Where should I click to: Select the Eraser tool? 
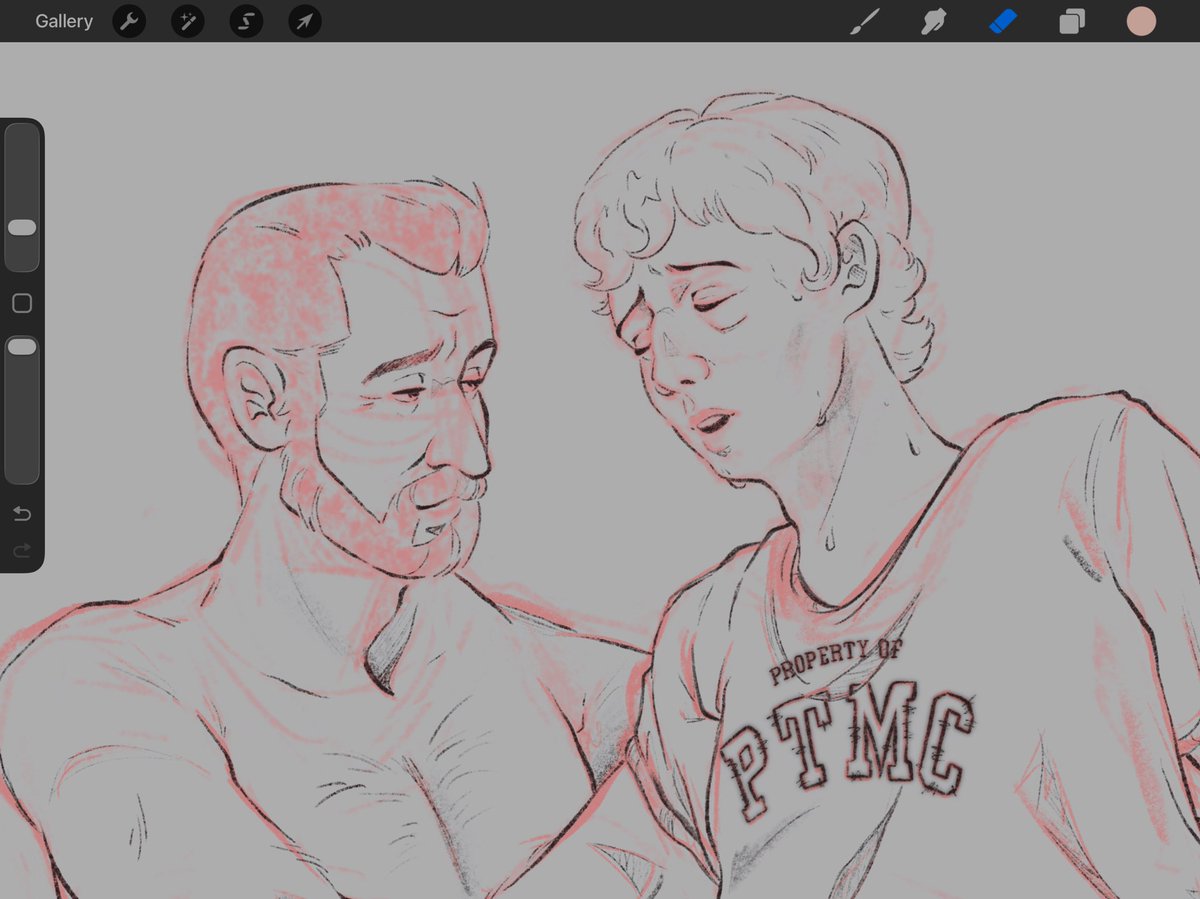(1002, 21)
